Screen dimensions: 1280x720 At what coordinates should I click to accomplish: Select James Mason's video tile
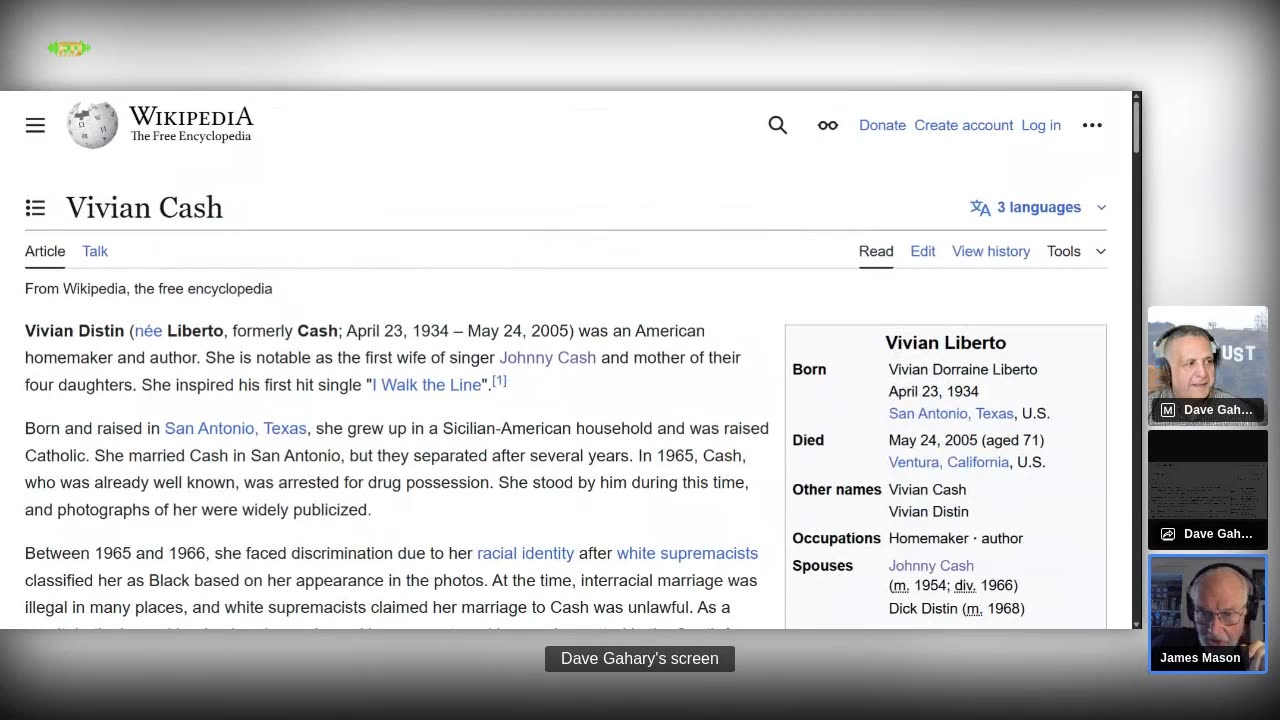[x=1208, y=614]
